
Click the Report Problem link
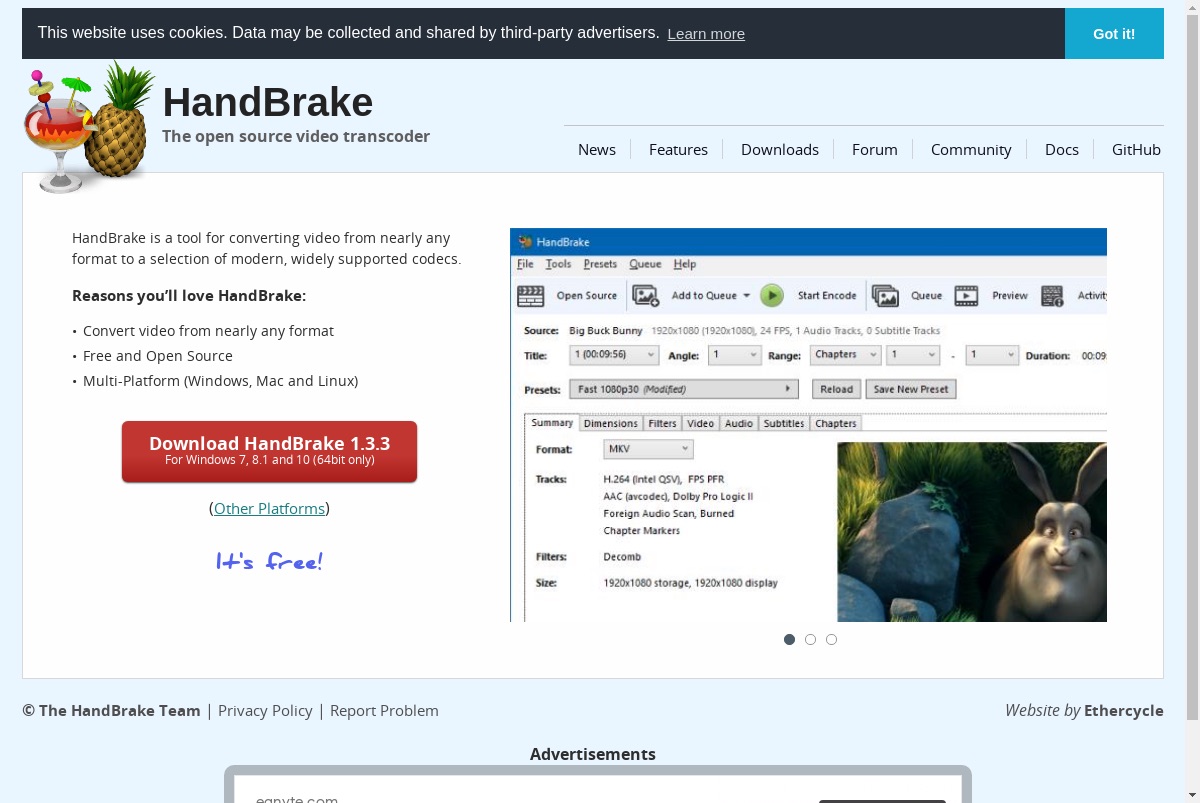[x=384, y=710]
